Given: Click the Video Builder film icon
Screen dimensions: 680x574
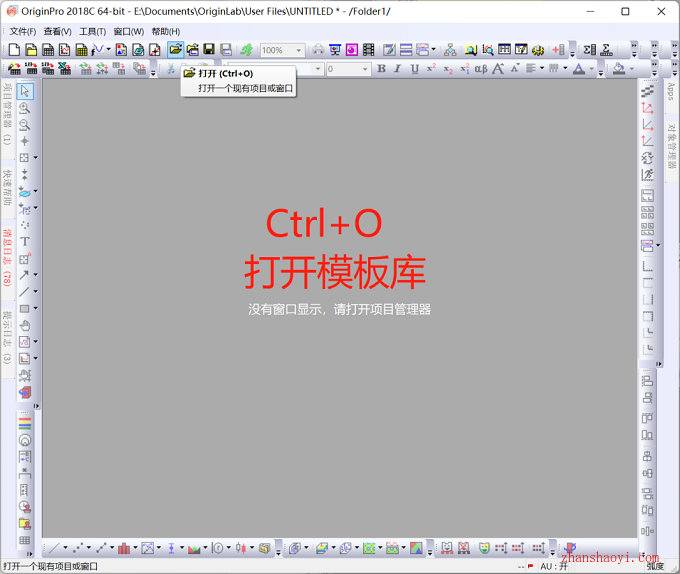Looking at the screenshot, I should point(369,50).
